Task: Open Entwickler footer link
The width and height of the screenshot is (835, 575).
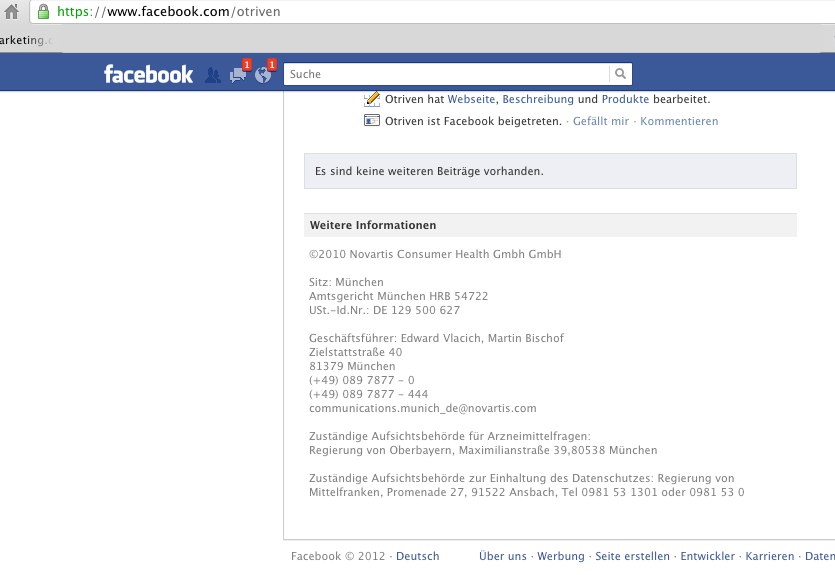Action: click(707, 556)
